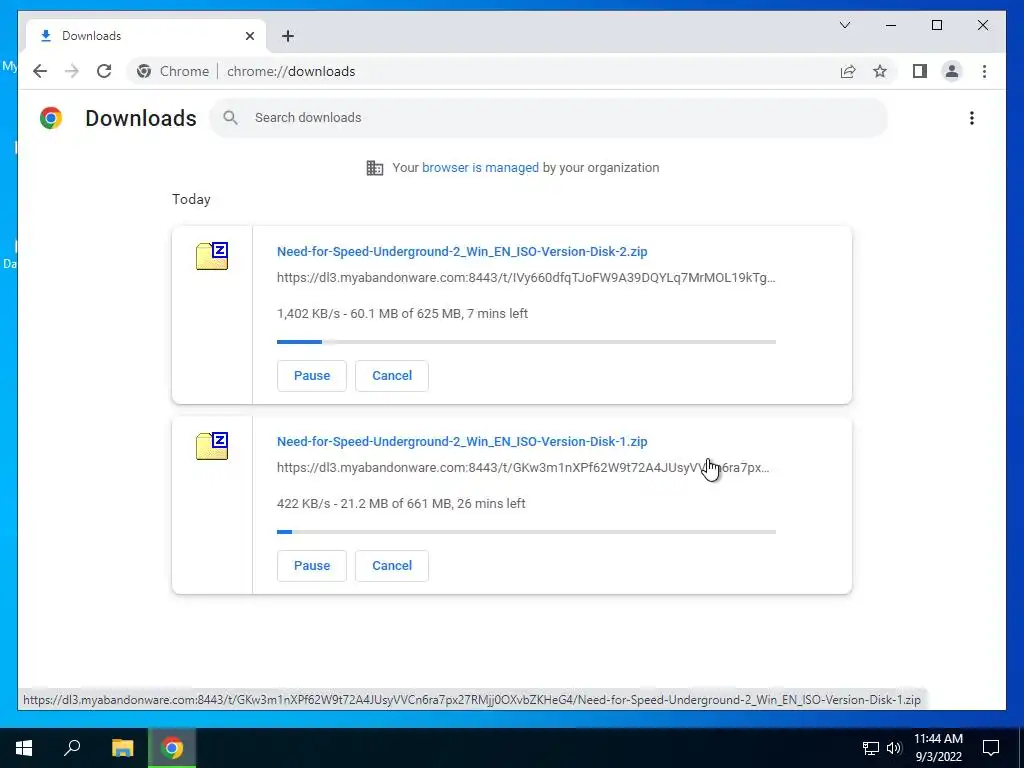Viewport: 1024px width, 768px height.
Task: Reload the downloads page
Action: coord(104,71)
